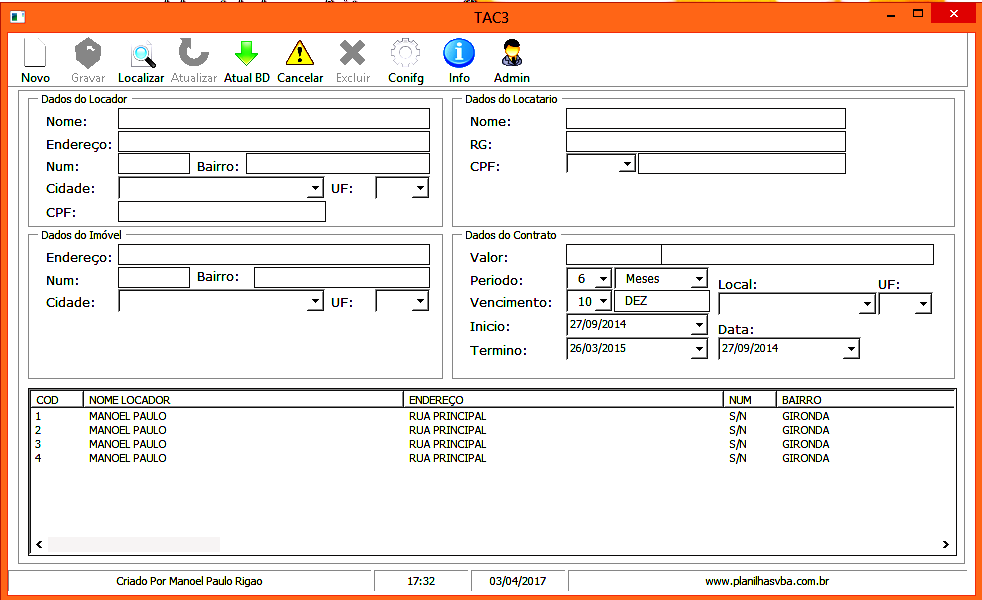The height and width of the screenshot is (600, 982).
Task: Expand the UF dropdown in Dados do Imóvel
Action: click(x=419, y=300)
